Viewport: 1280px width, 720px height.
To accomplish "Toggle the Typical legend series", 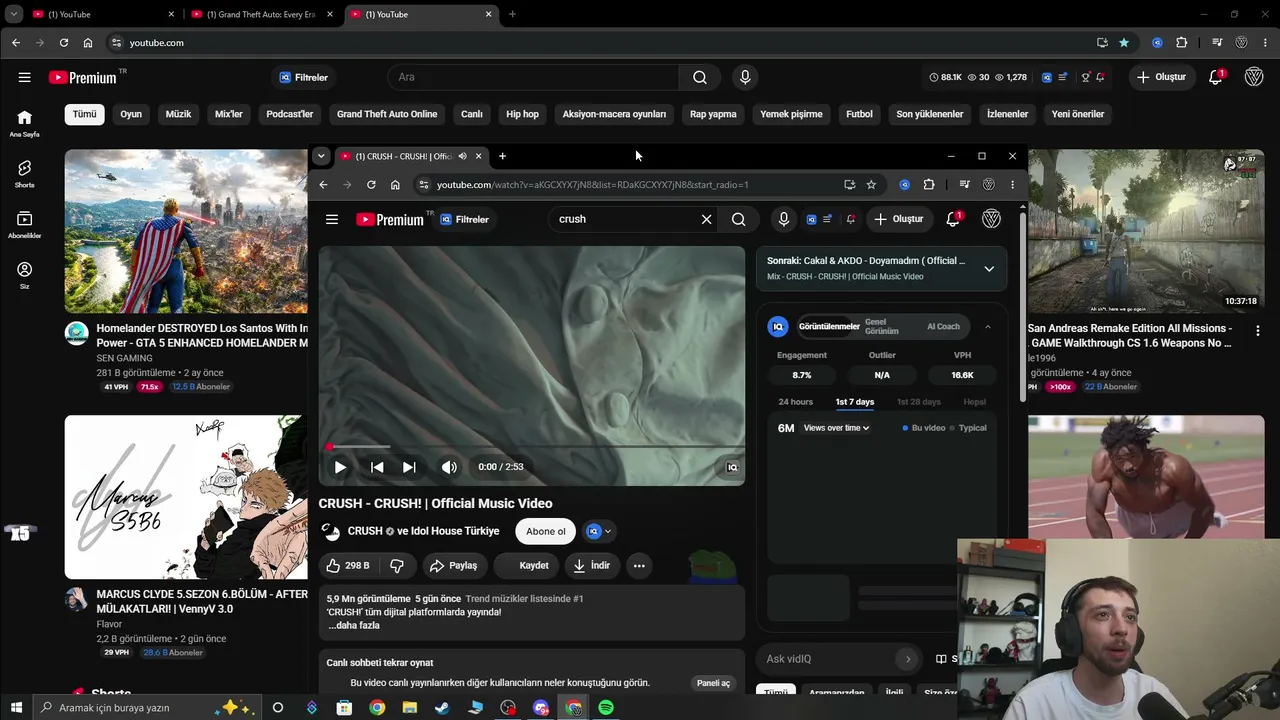I will pyautogui.click(x=967, y=428).
